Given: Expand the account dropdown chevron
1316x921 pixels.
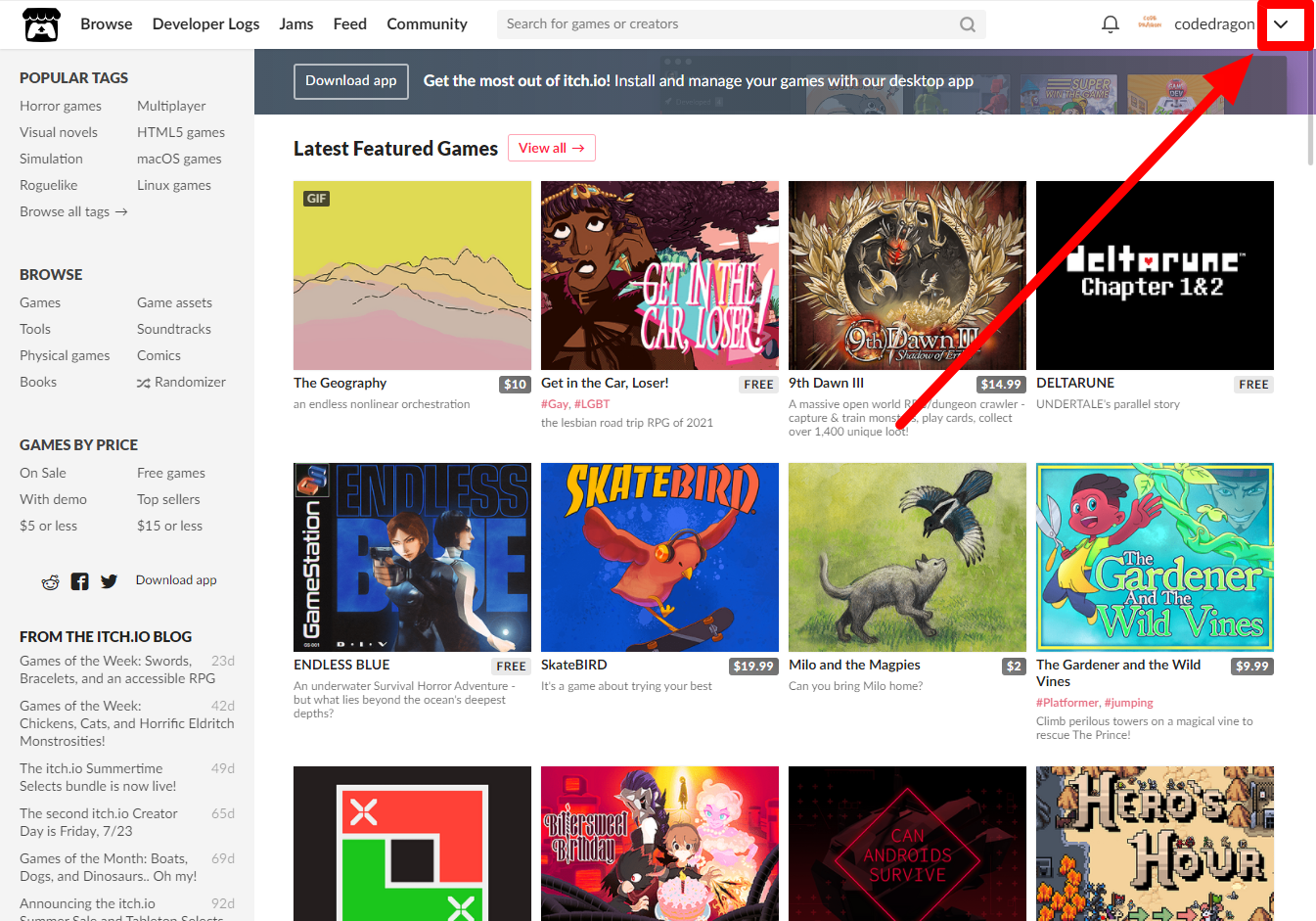Looking at the screenshot, I should click(x=1281, y=24).
